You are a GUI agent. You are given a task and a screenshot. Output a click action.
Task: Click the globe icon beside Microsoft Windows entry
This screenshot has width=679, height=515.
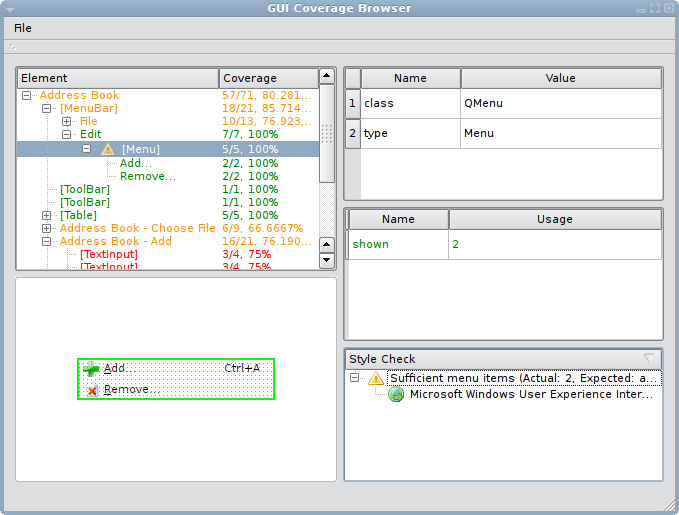396,395
